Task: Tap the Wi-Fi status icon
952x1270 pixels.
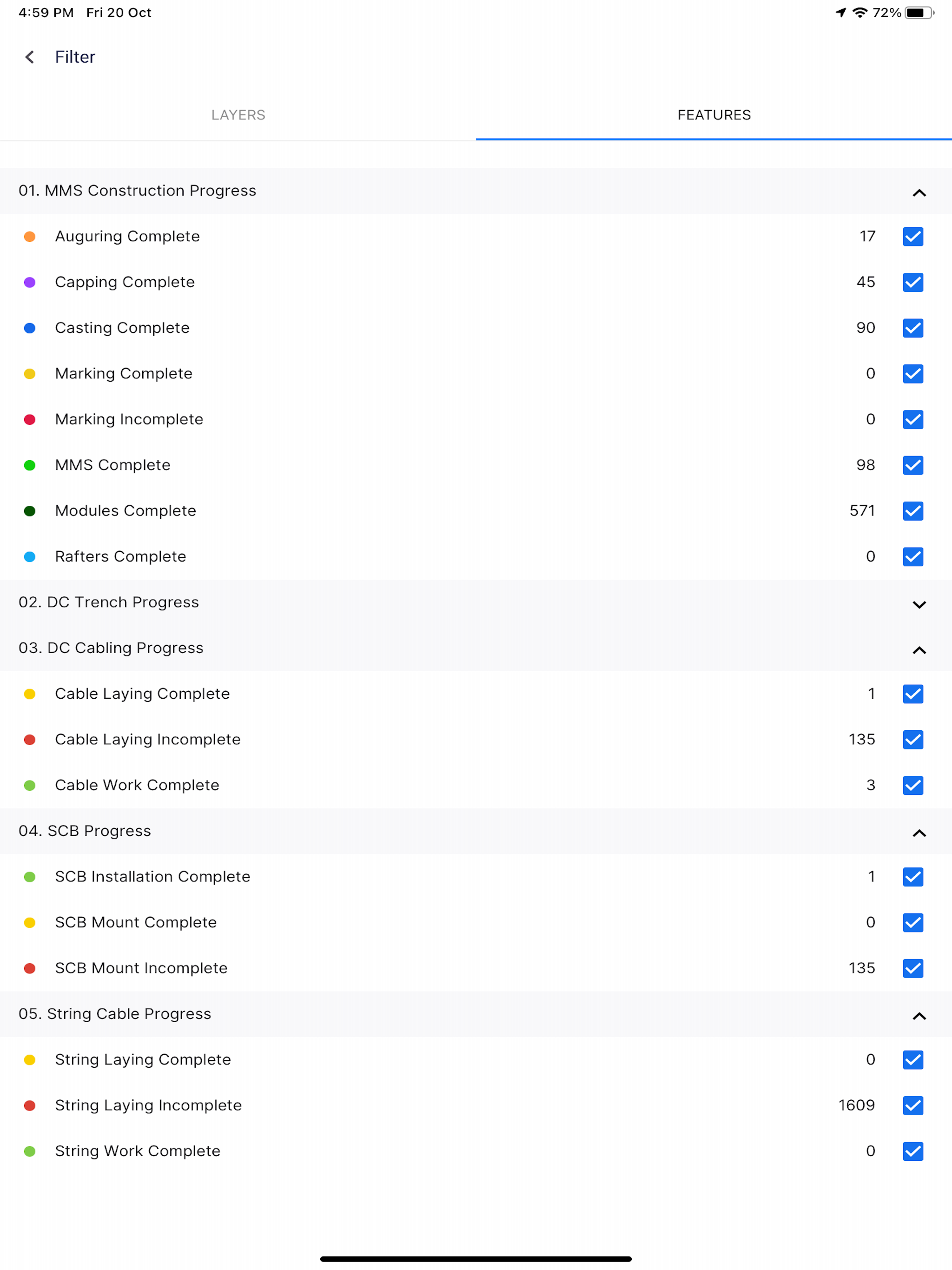Action: pos(859,13)
